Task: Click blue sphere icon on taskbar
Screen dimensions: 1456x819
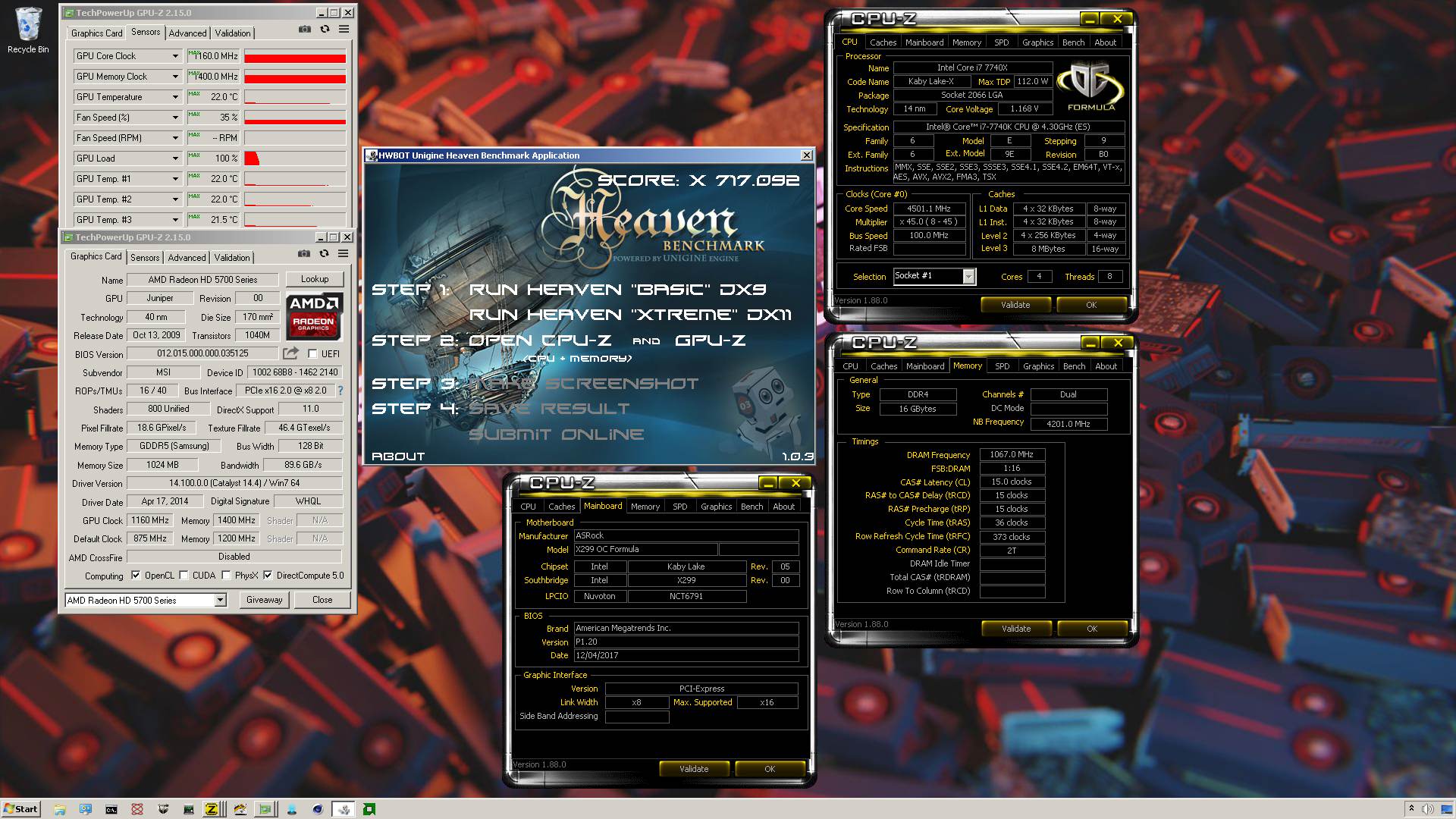Action: [x=318, y=809]
